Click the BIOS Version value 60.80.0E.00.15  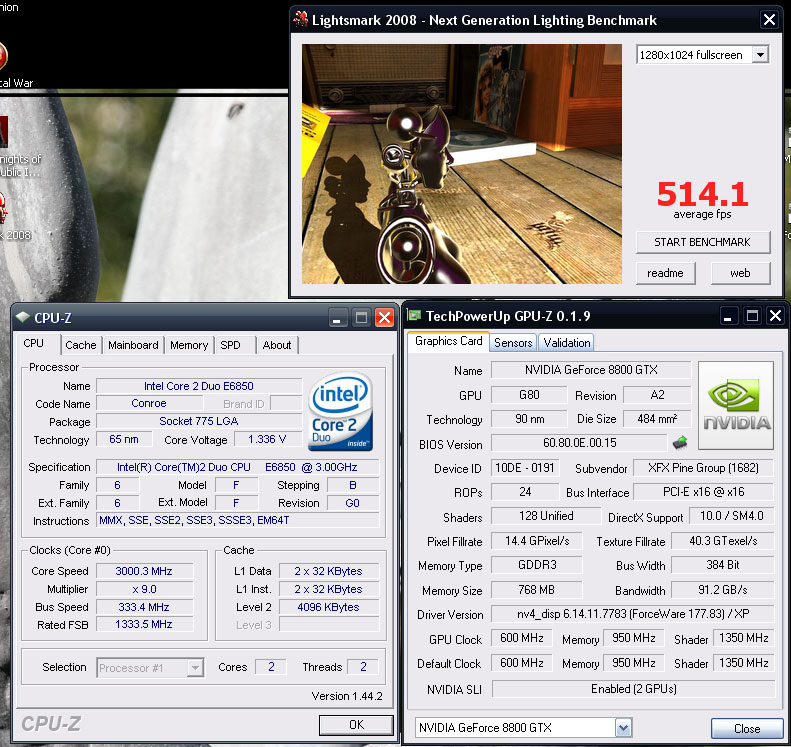pos(579,443)
